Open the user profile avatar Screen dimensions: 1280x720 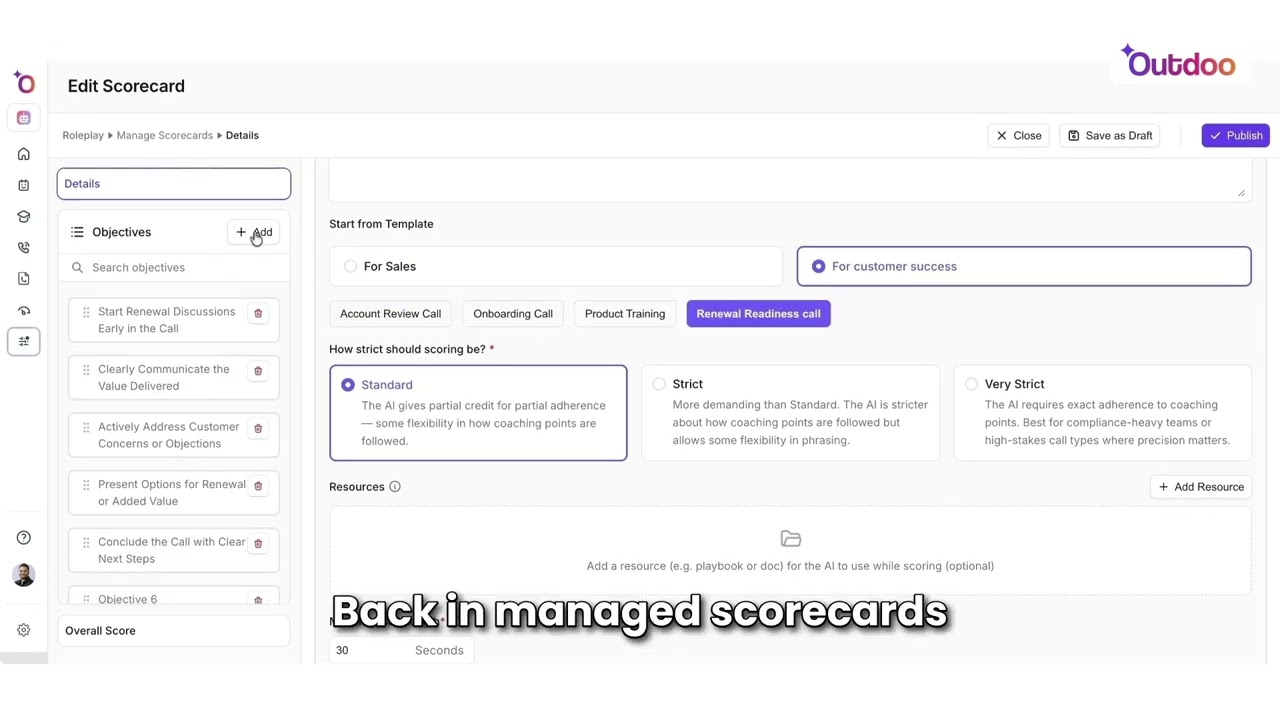pos(24,575)
